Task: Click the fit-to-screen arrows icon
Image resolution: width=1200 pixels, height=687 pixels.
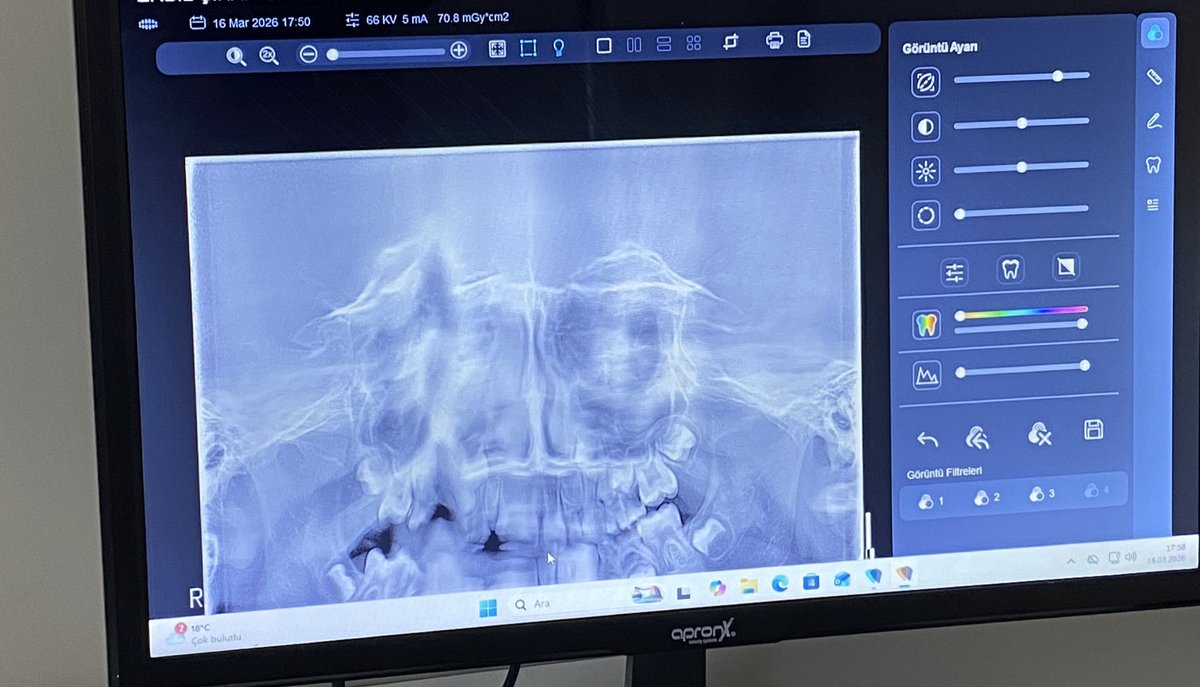Action: 497,49
